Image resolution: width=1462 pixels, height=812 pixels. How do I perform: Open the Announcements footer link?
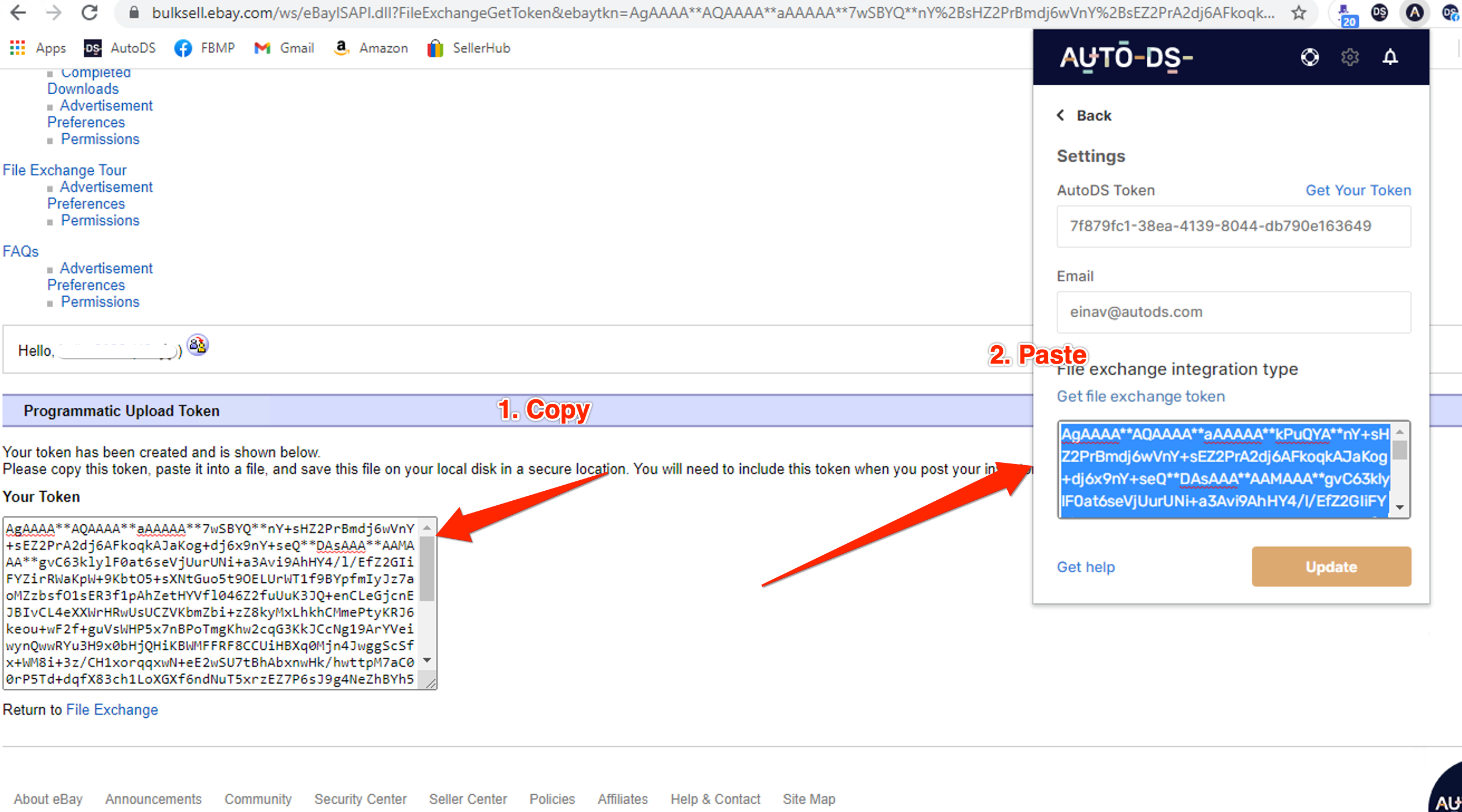(153, 799)
